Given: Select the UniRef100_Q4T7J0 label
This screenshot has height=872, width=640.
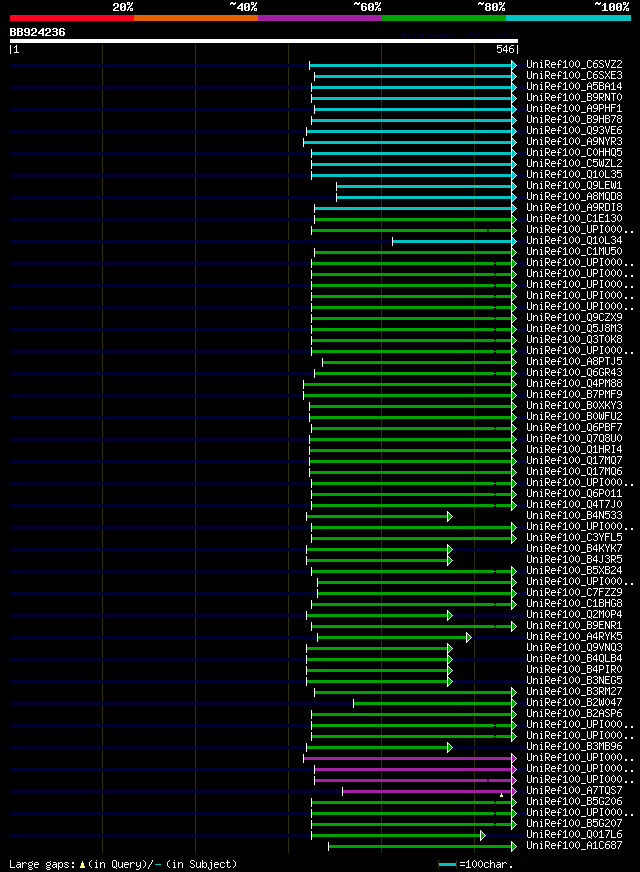Looking at the screenshot, I should 574,504.
